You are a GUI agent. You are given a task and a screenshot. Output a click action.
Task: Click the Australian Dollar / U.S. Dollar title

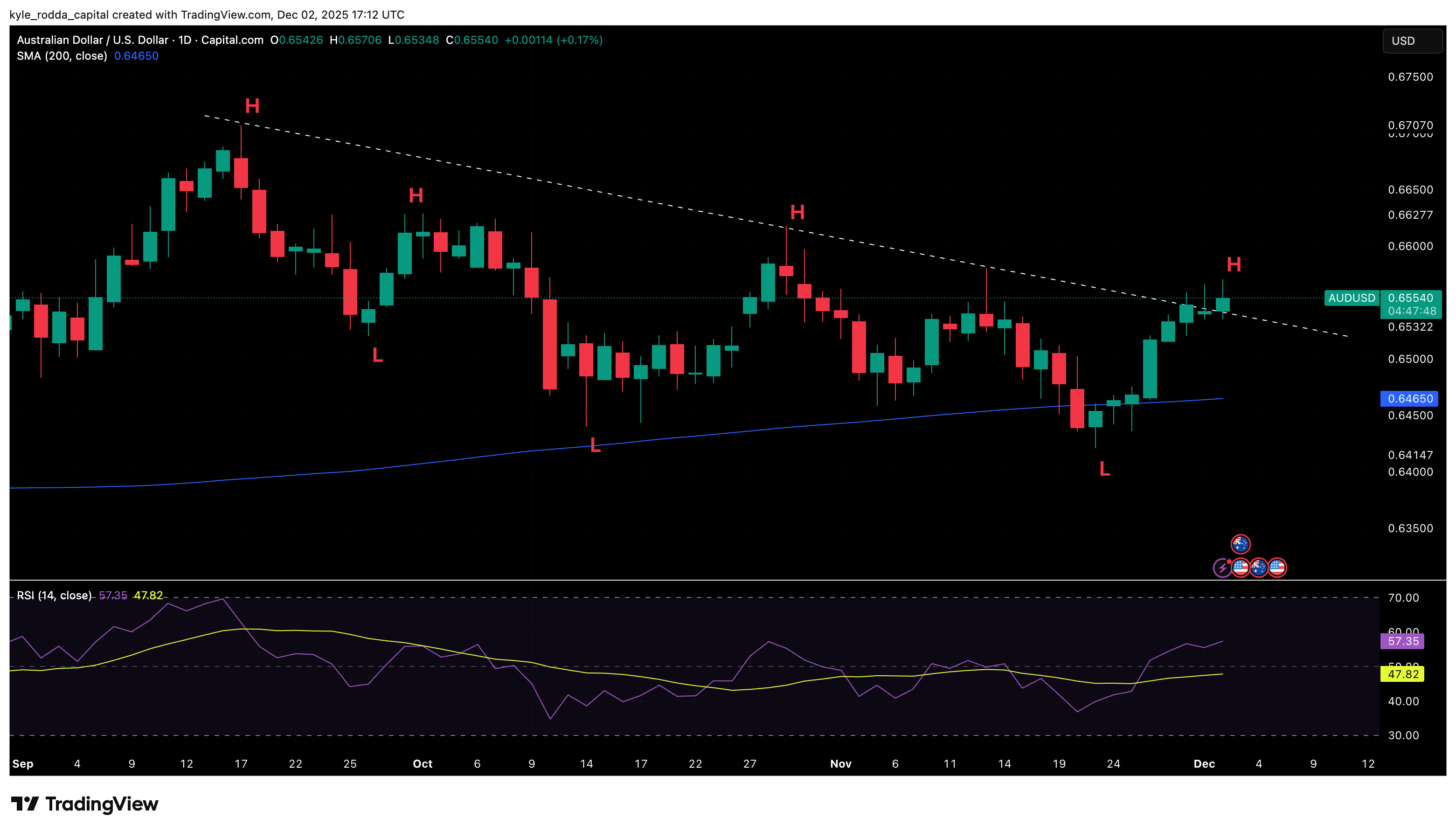[92, 40]
